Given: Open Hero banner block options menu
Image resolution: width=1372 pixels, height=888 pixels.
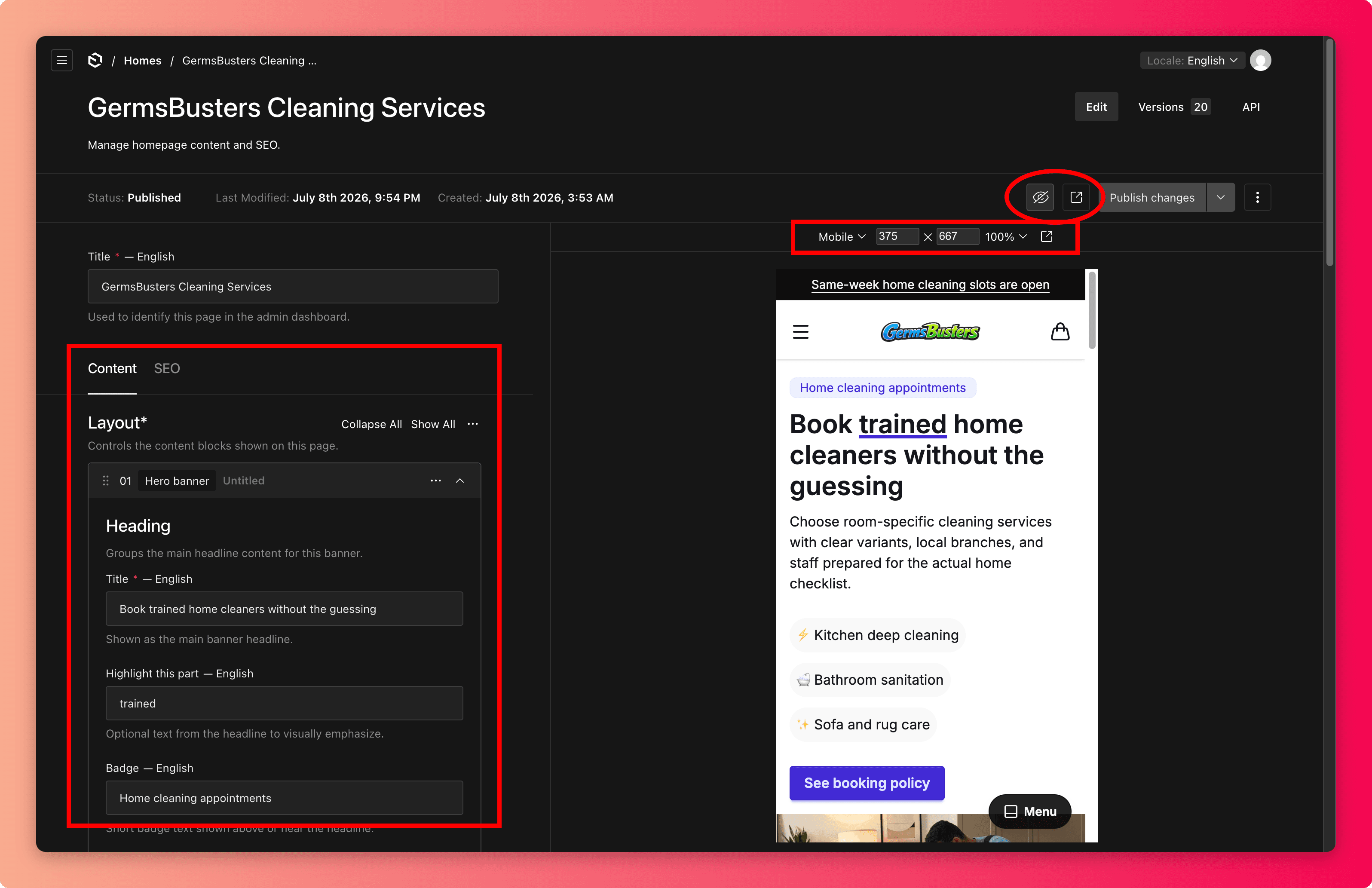Looking at the screenshot, I should point(436,481).
